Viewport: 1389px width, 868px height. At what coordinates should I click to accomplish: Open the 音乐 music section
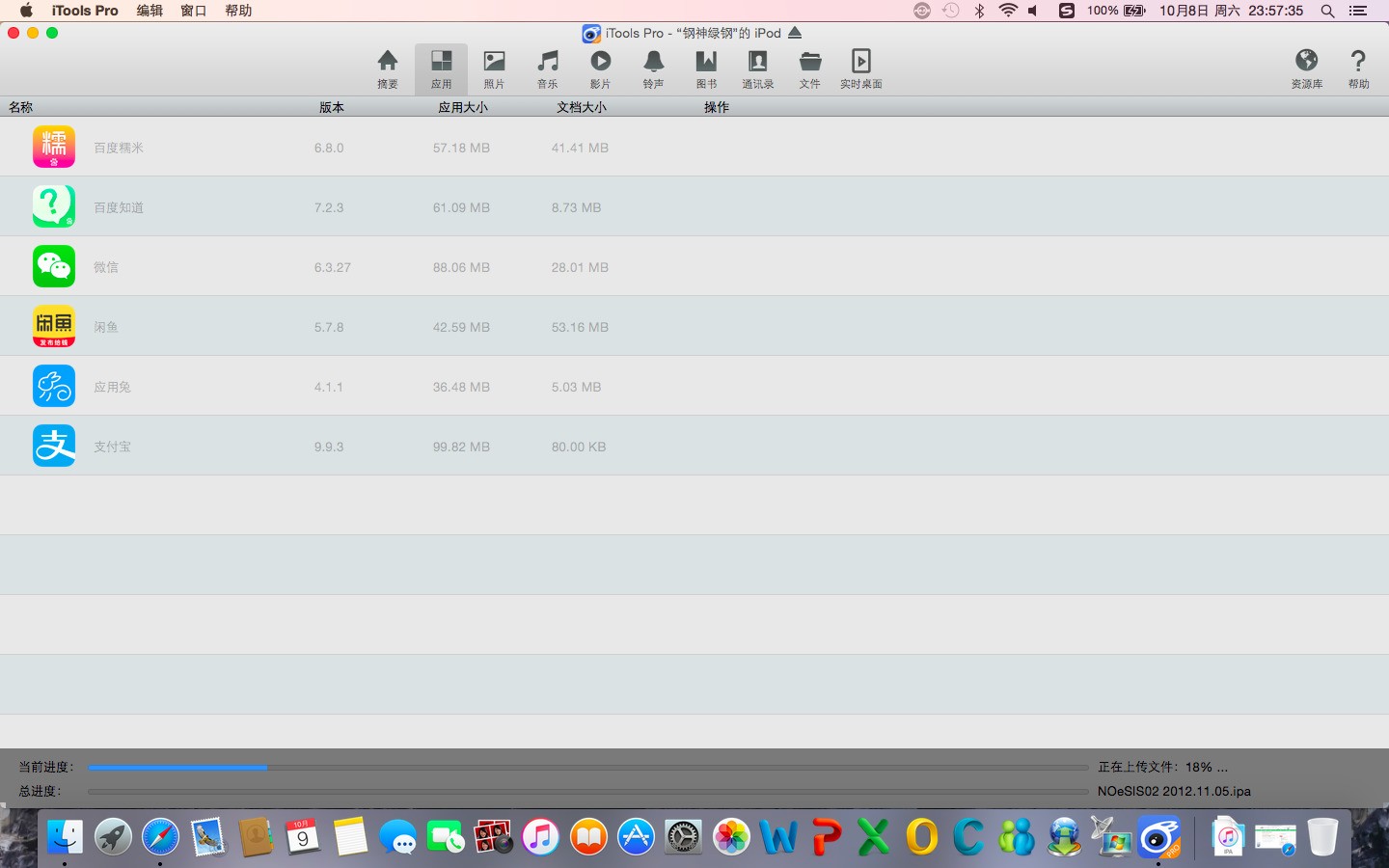pos(548,68)
